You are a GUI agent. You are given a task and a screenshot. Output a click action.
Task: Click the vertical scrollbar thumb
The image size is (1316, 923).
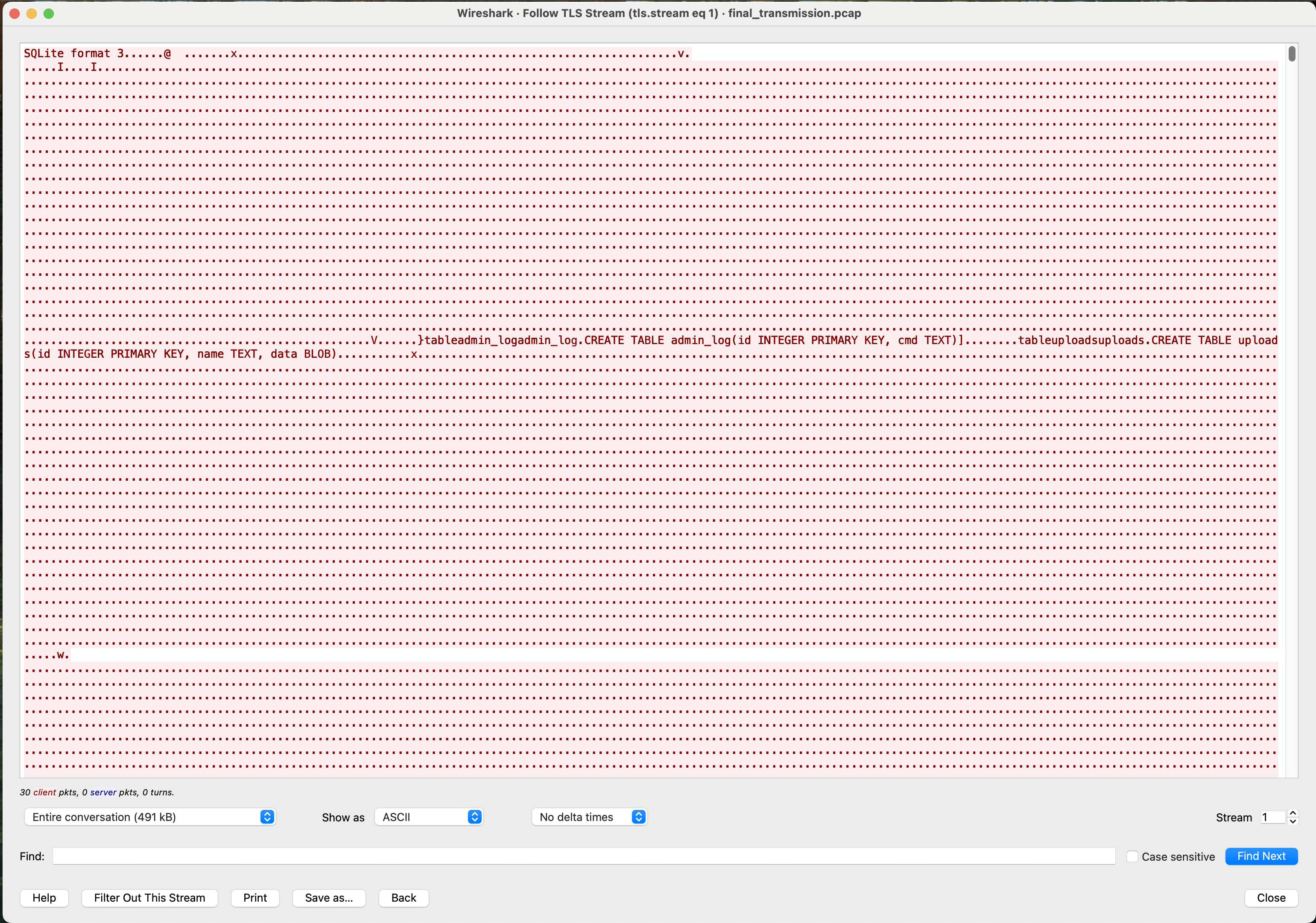1292,53
